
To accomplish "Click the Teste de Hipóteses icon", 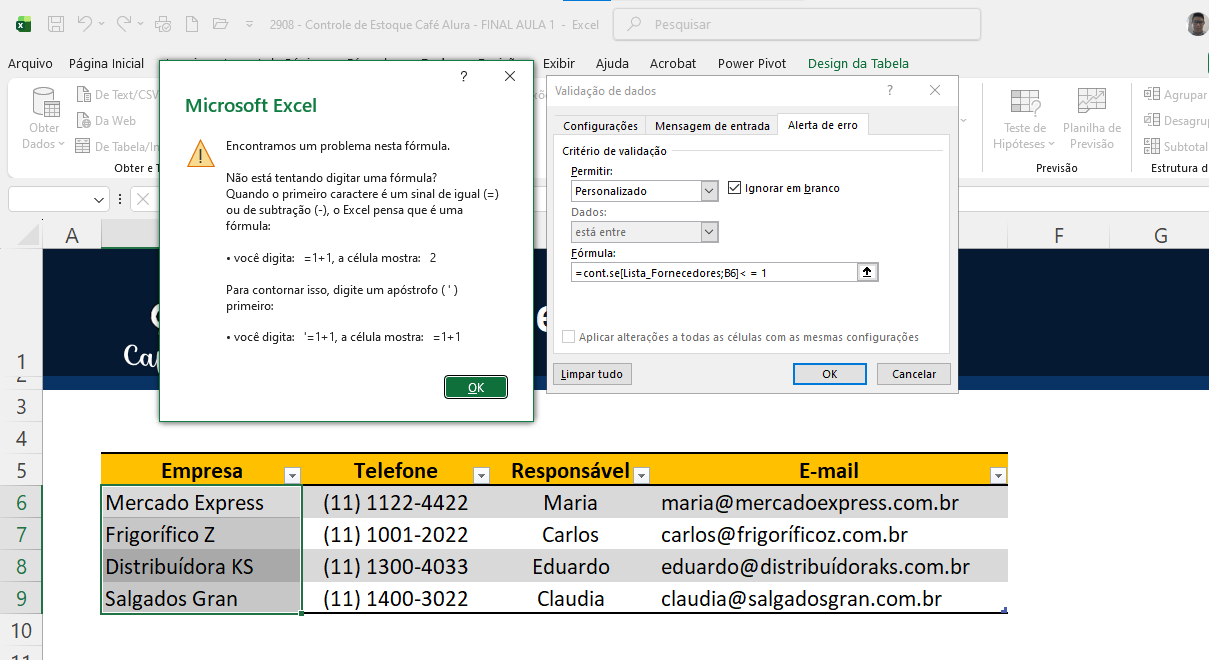I will tap(1024, 102).
